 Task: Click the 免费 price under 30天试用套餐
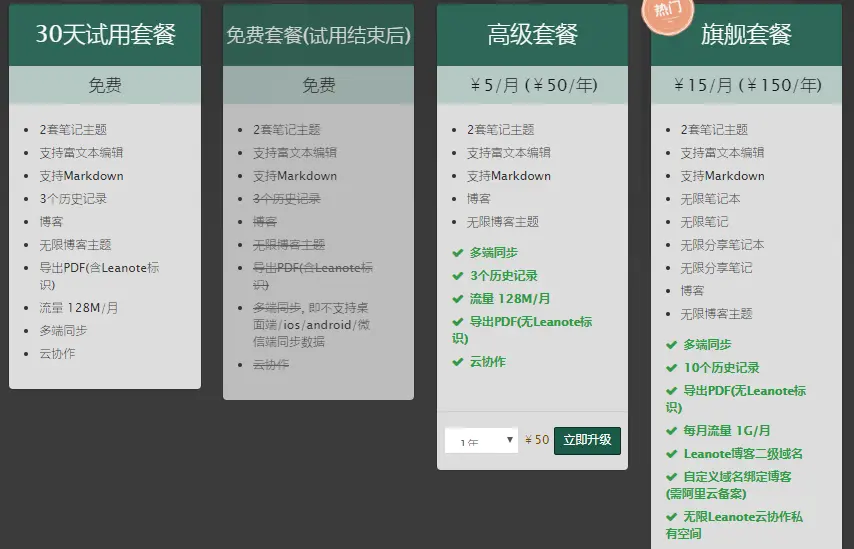(x=105, y=85)
